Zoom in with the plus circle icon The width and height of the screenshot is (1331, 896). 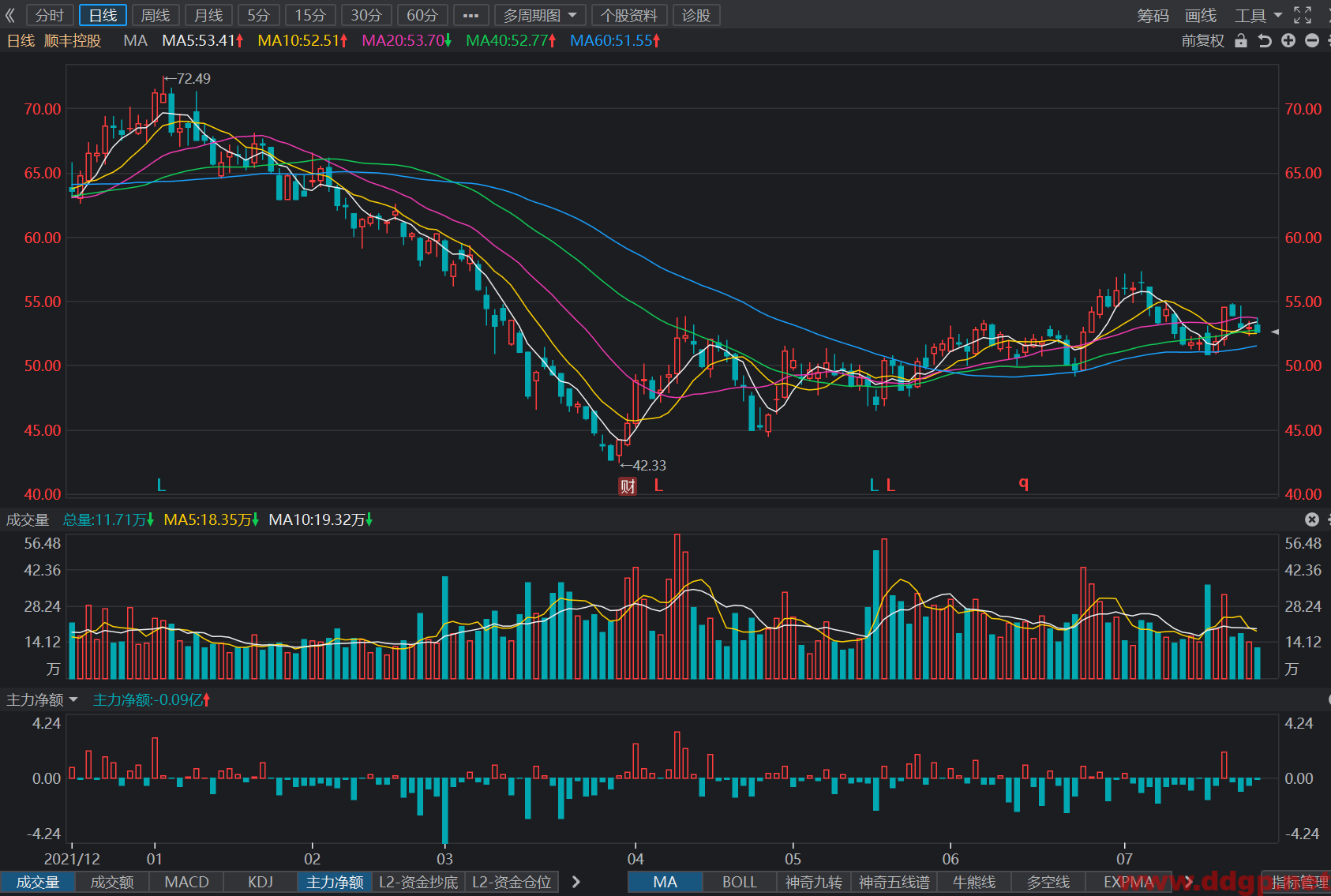coord(1288,40)
